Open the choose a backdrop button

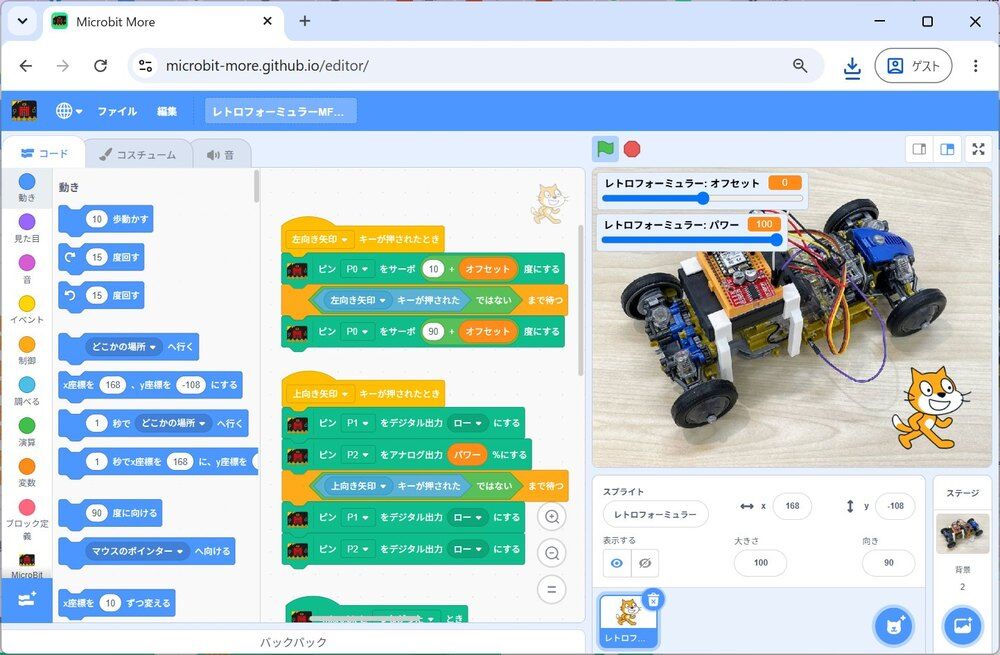(x=962, y=625)
